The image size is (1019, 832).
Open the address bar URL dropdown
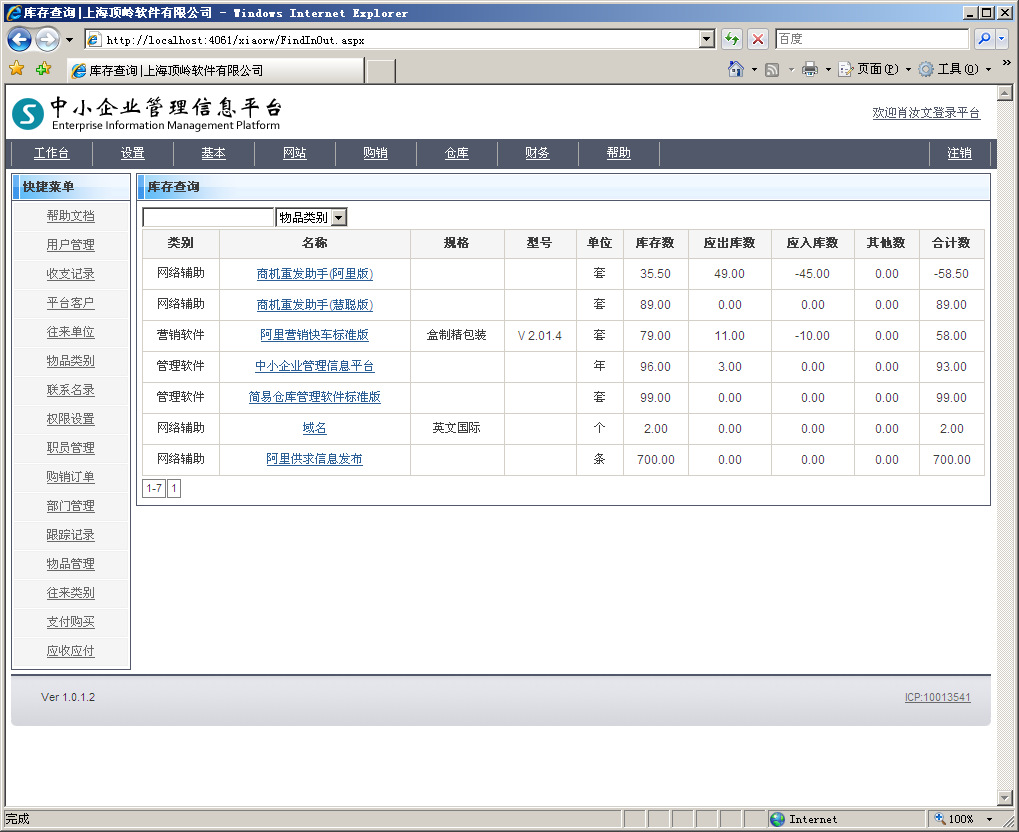point(707,39)
